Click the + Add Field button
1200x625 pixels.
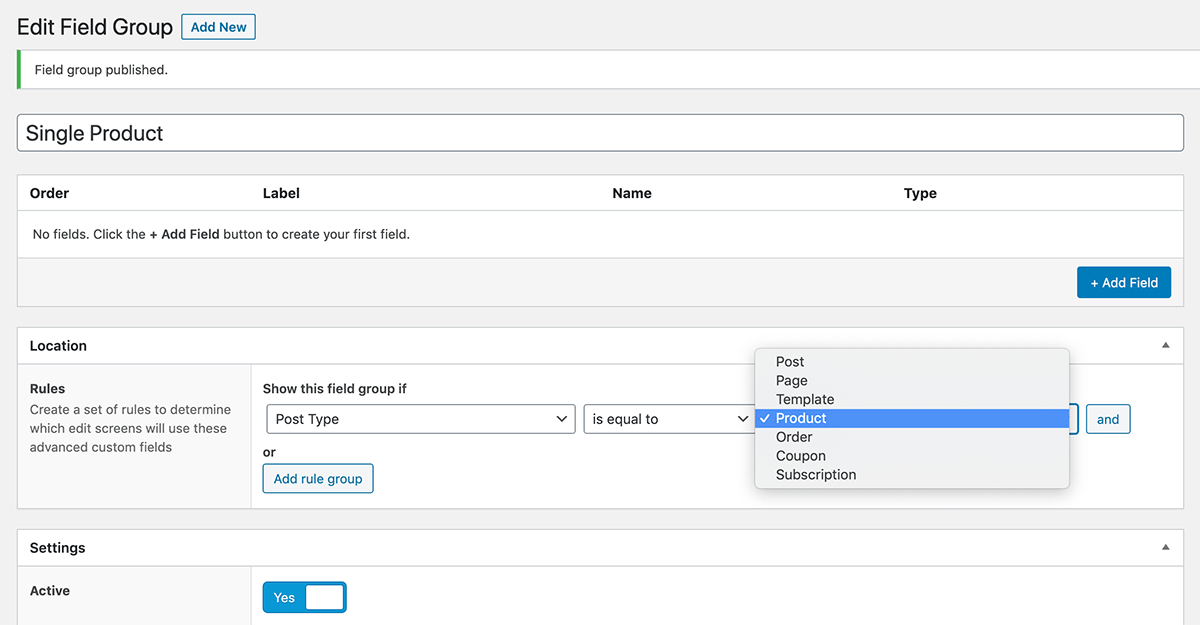tap(1123, 283)
